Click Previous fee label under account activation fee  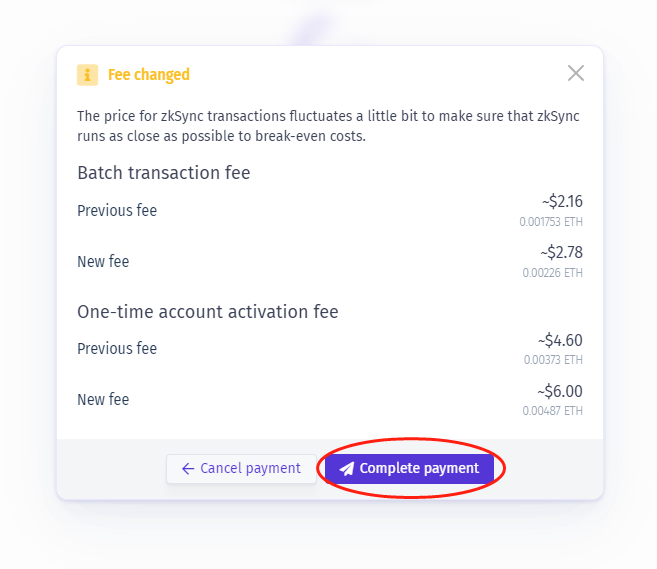click(x=117, y=349)
